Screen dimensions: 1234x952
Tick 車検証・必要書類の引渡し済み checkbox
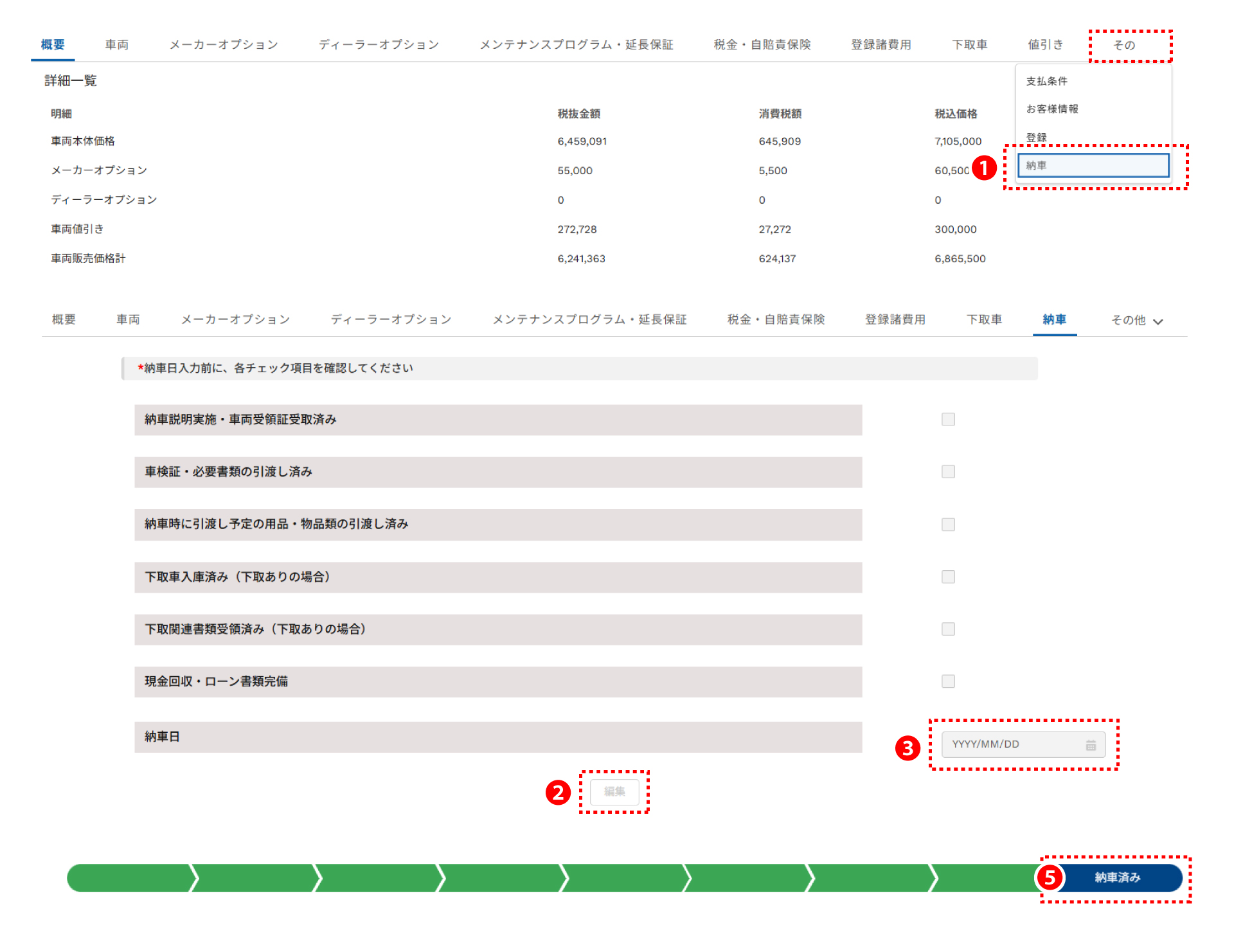tap(948, 472)
